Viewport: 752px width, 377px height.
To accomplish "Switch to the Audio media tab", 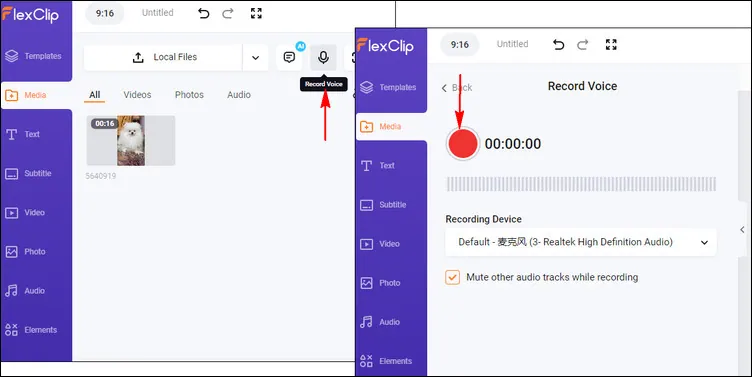I will coord(239,95).
